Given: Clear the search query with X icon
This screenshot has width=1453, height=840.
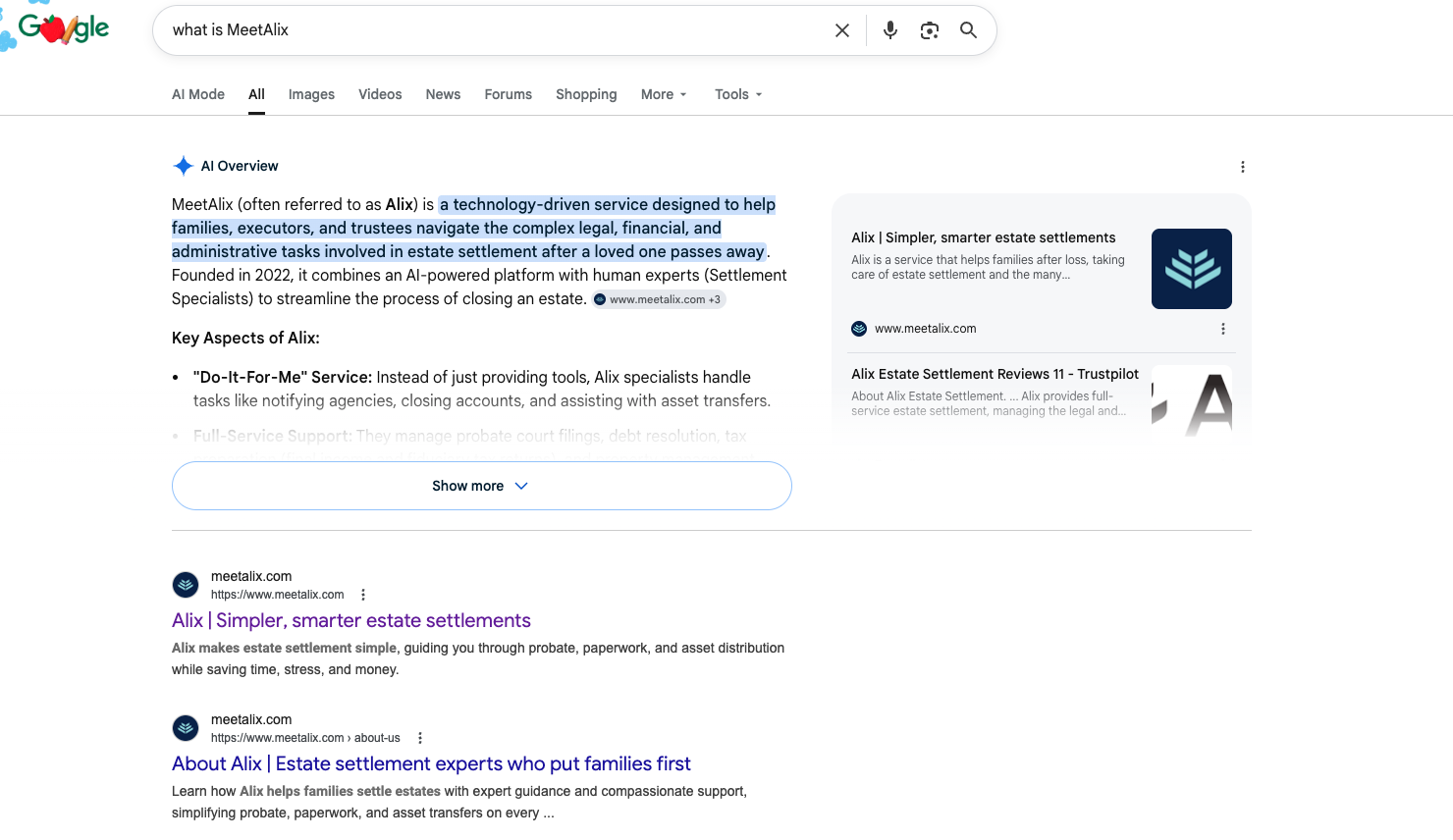Looking at the screenshot, I should click(x=842, y=30).
